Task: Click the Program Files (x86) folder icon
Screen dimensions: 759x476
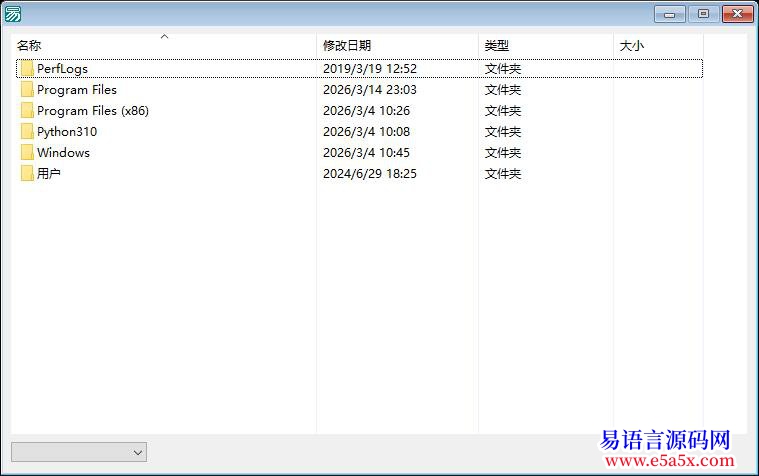Action: click(x=27, y=110)
